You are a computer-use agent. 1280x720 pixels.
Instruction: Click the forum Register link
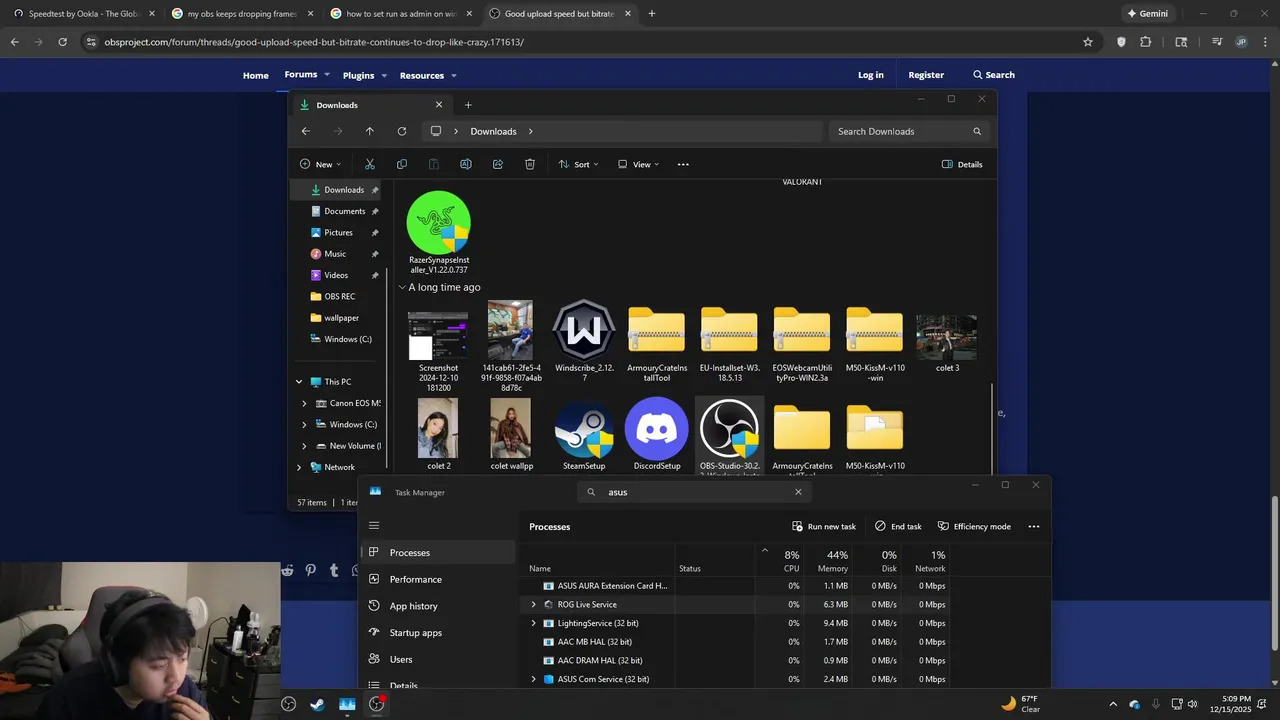tap(926, 75)
